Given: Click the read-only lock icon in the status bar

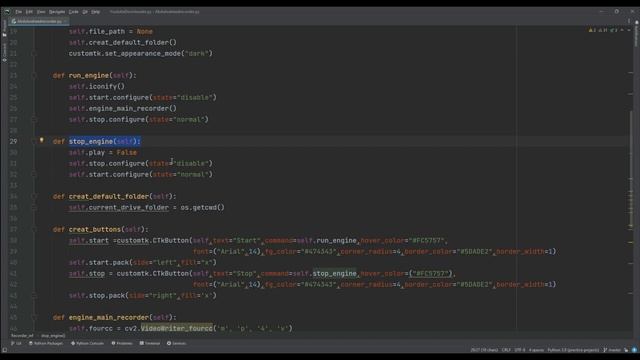Looking at the screenshot, I should 626,350.
